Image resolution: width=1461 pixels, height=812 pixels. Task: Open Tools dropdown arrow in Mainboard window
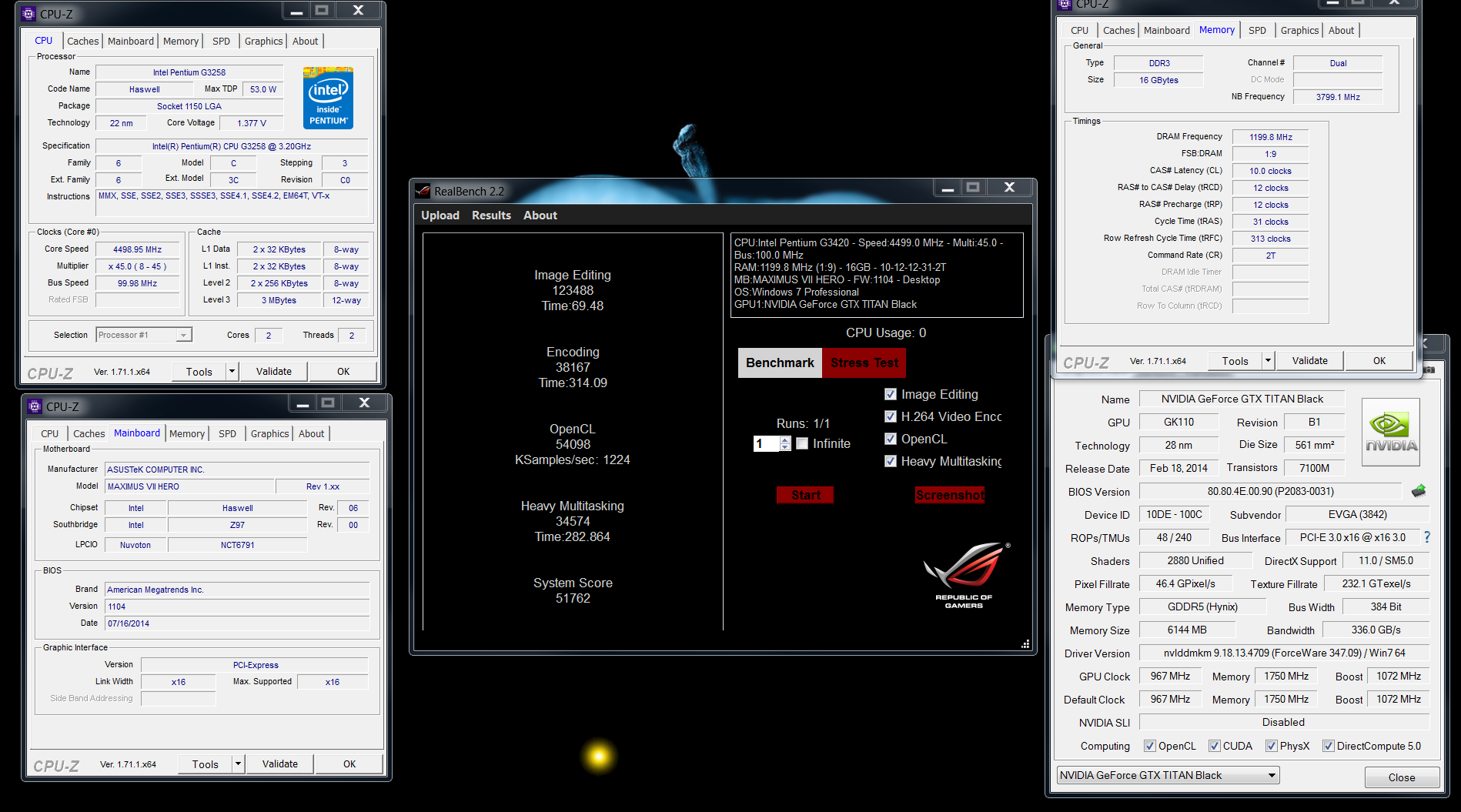[238, 764]
